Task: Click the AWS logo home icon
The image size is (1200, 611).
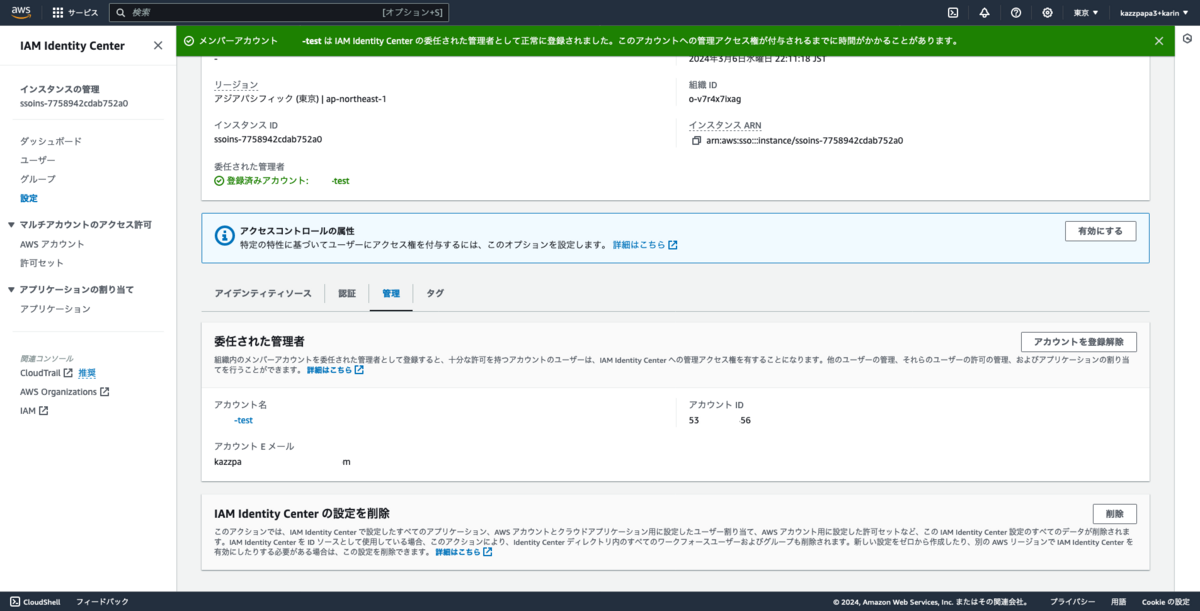Action: pyautogui.click(x=22, y=12)
